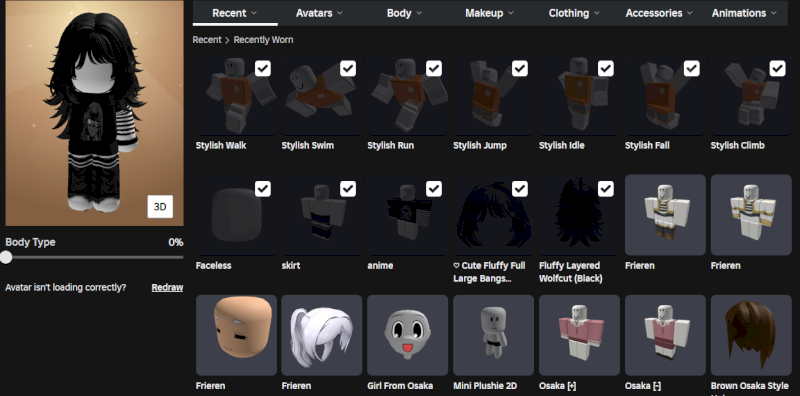
Task: Select the Stylish Swim animation item
Action: (x=322, y=95)
